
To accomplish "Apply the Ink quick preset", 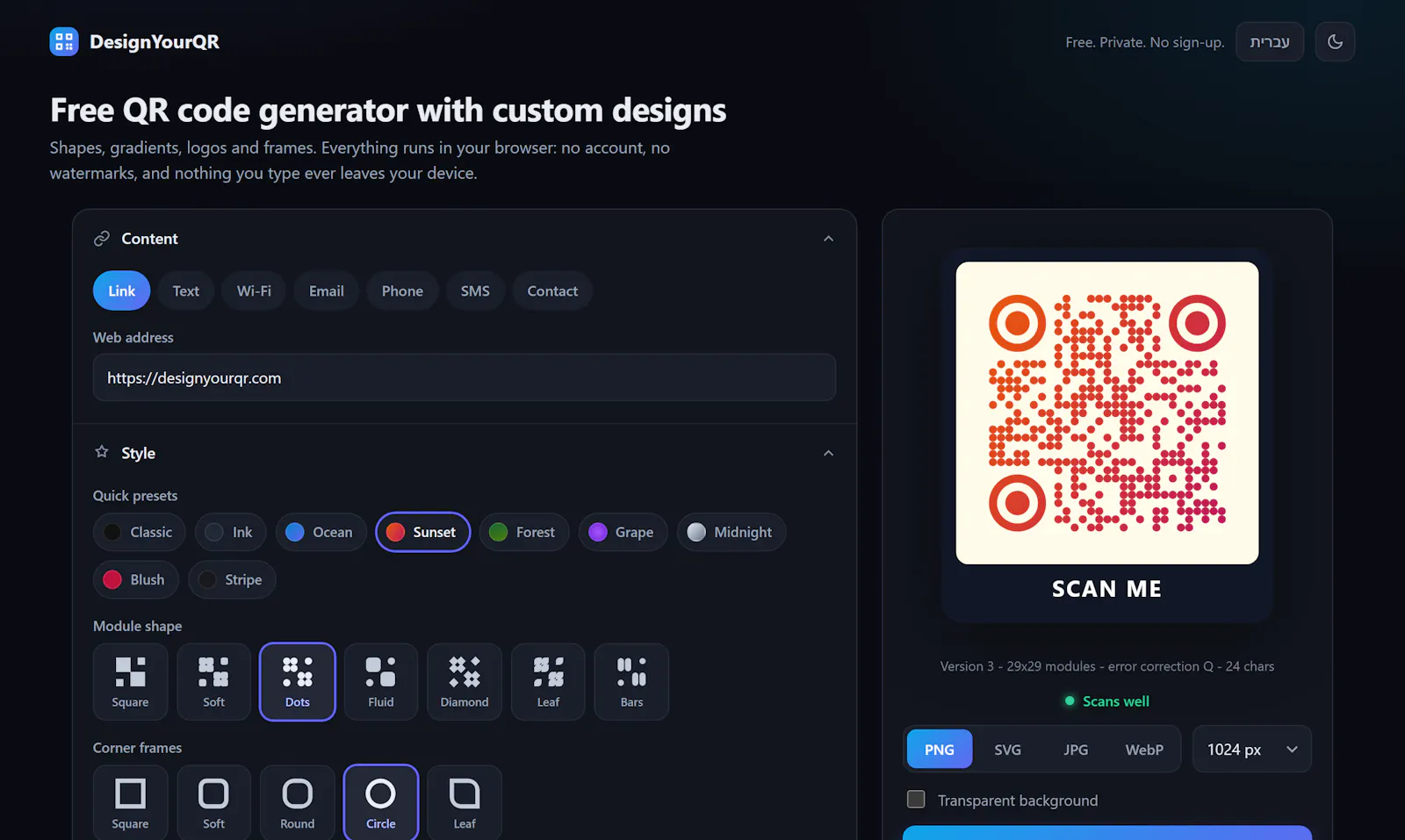I will (x=230, y=532).
